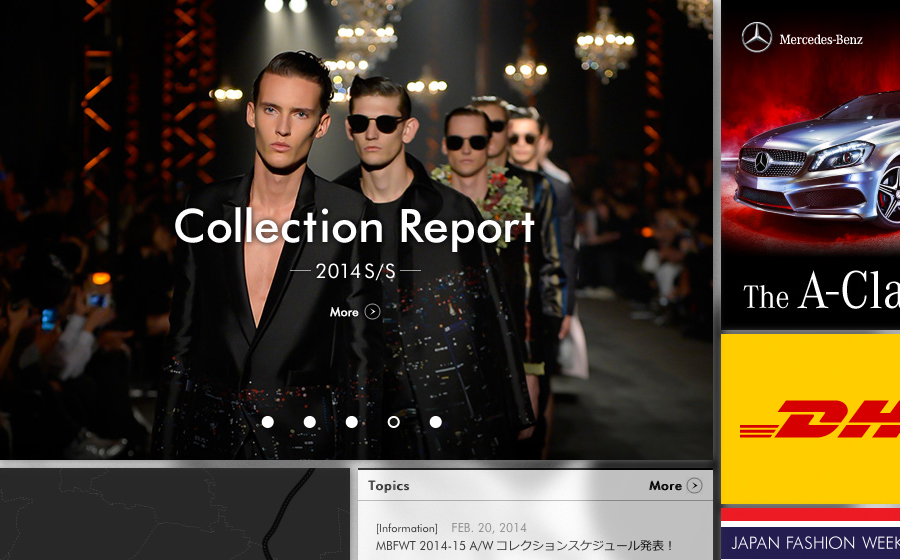
Task: Click the [Information] category tag
Action: click(x=407, y=528)
